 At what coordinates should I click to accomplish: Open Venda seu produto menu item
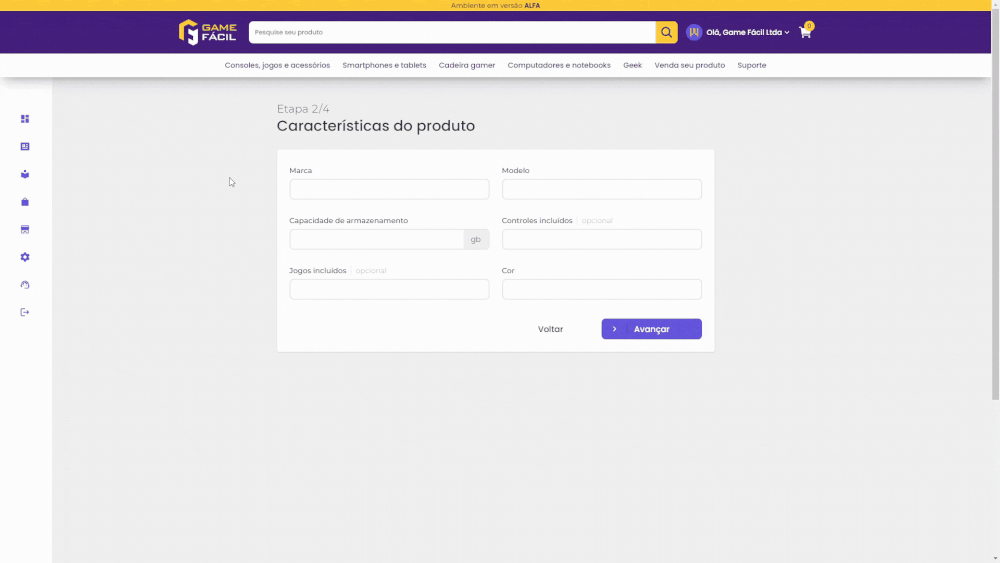[x=689, y=65]
